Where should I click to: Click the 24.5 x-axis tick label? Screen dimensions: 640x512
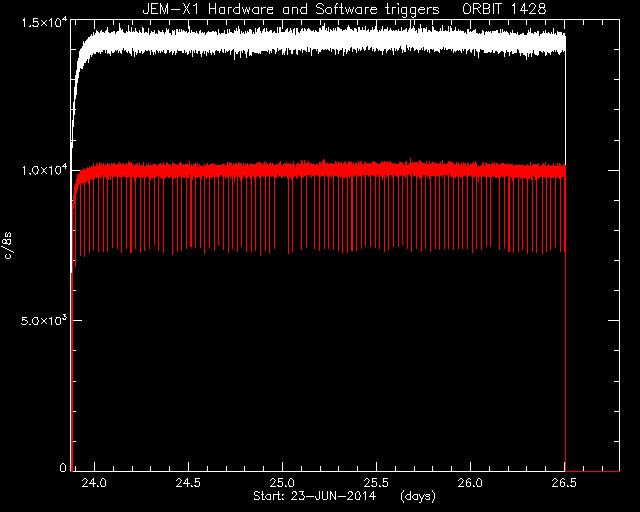188,483
